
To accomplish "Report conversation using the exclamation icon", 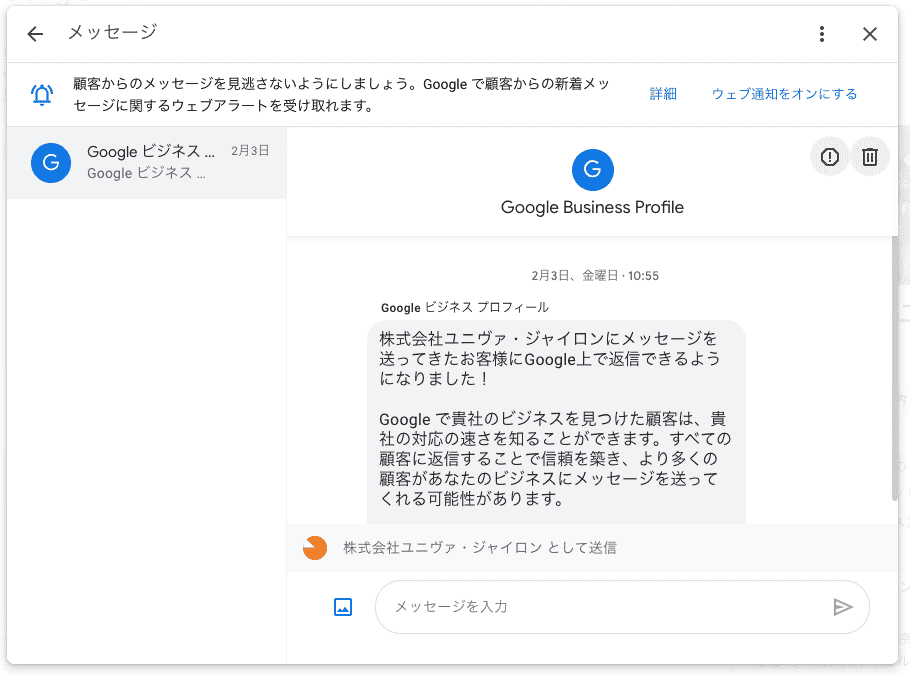I will click(x=829, y=156).
